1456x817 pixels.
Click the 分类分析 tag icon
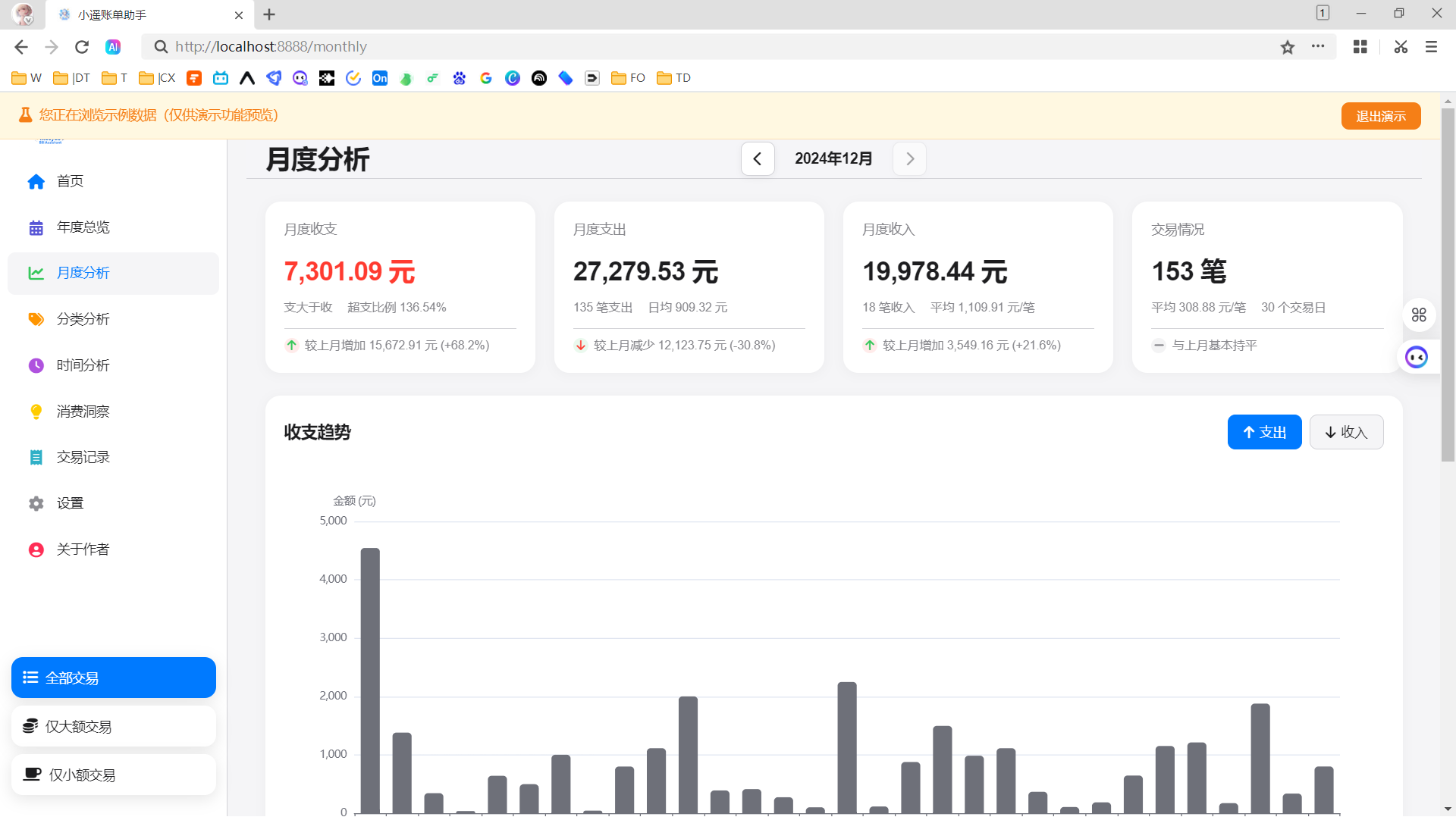[36, 319]
